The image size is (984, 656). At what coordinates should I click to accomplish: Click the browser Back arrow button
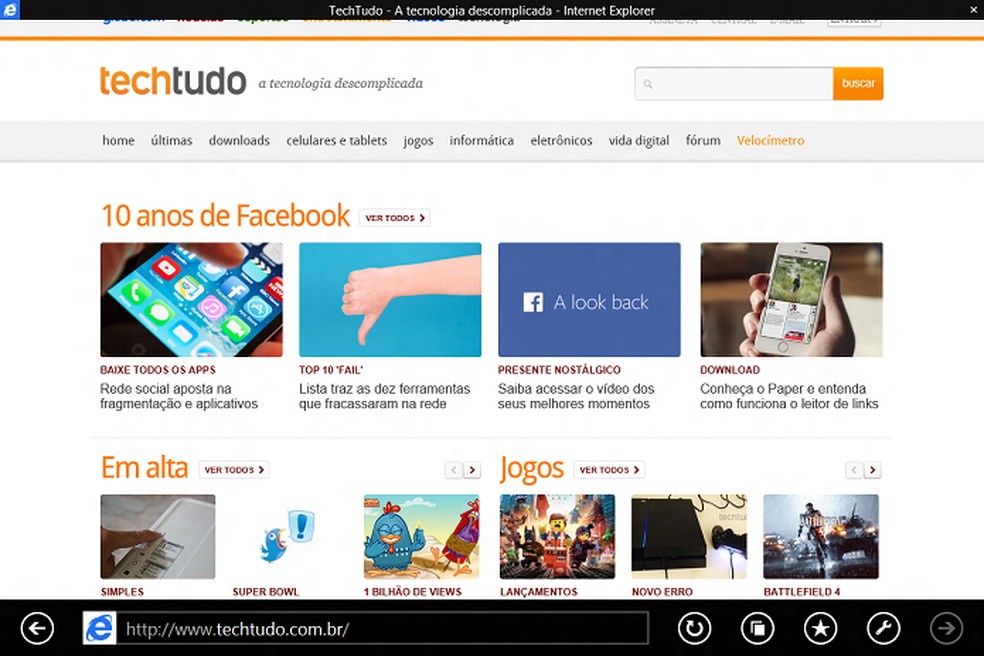tap(37, 628)
